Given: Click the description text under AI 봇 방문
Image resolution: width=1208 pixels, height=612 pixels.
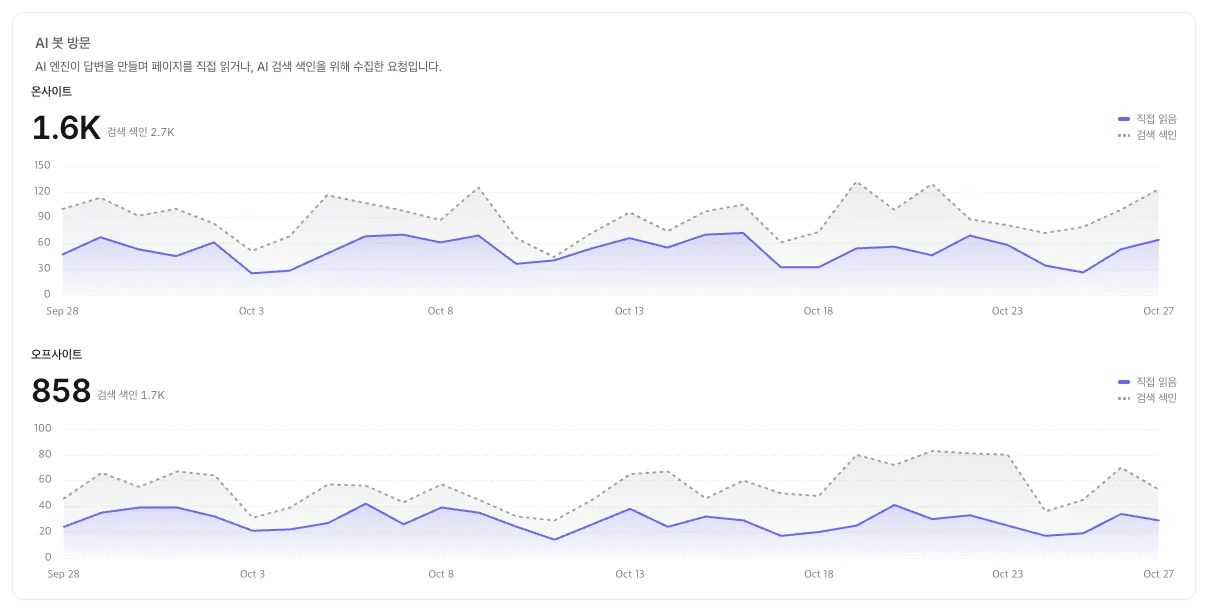Looking at the screenshot, I should click(x=238, y=67).
